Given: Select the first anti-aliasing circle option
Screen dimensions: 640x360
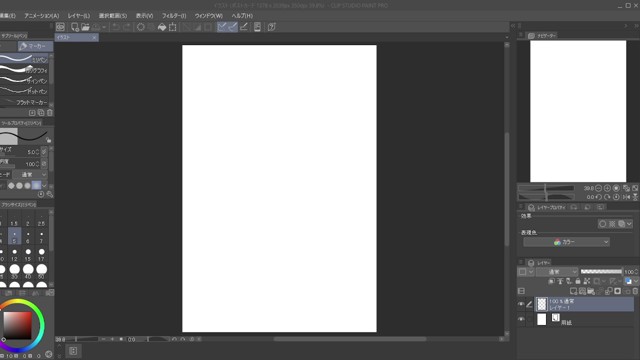Looking at the screenshot, I should pos(11,185).
